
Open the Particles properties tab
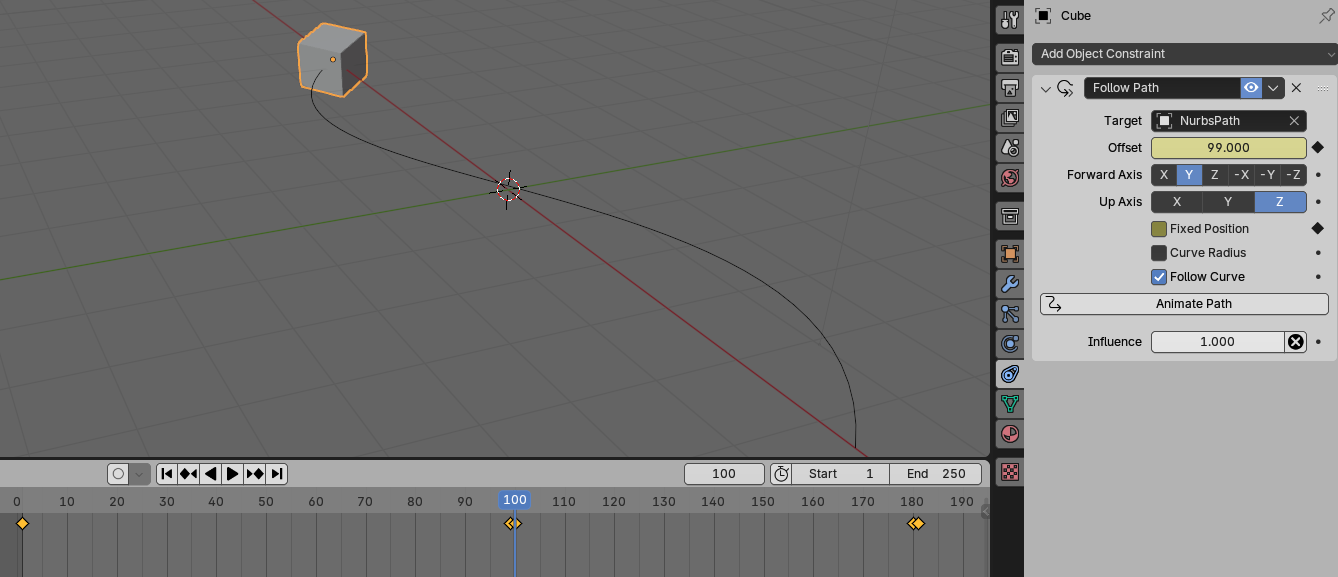tap(1010, 314)
